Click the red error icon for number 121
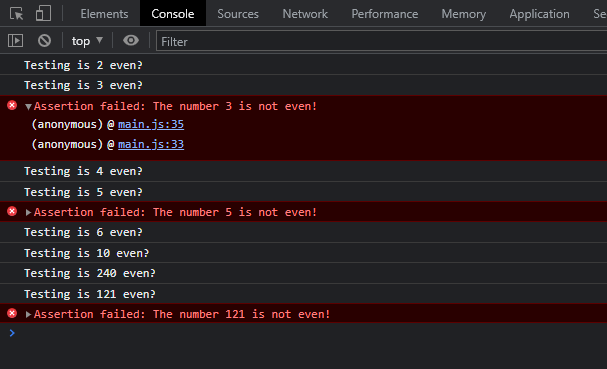Viewport: 607px width, 369px height. pos(12,313)
